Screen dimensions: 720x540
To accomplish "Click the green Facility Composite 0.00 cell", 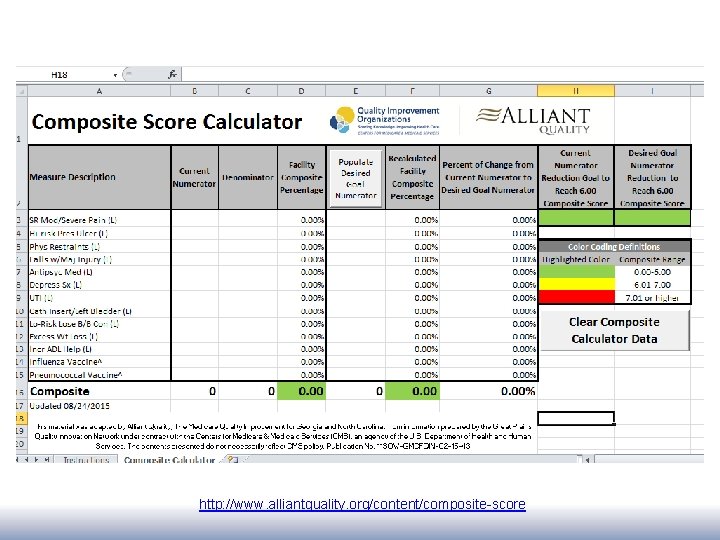I will (x=302, y=391).
